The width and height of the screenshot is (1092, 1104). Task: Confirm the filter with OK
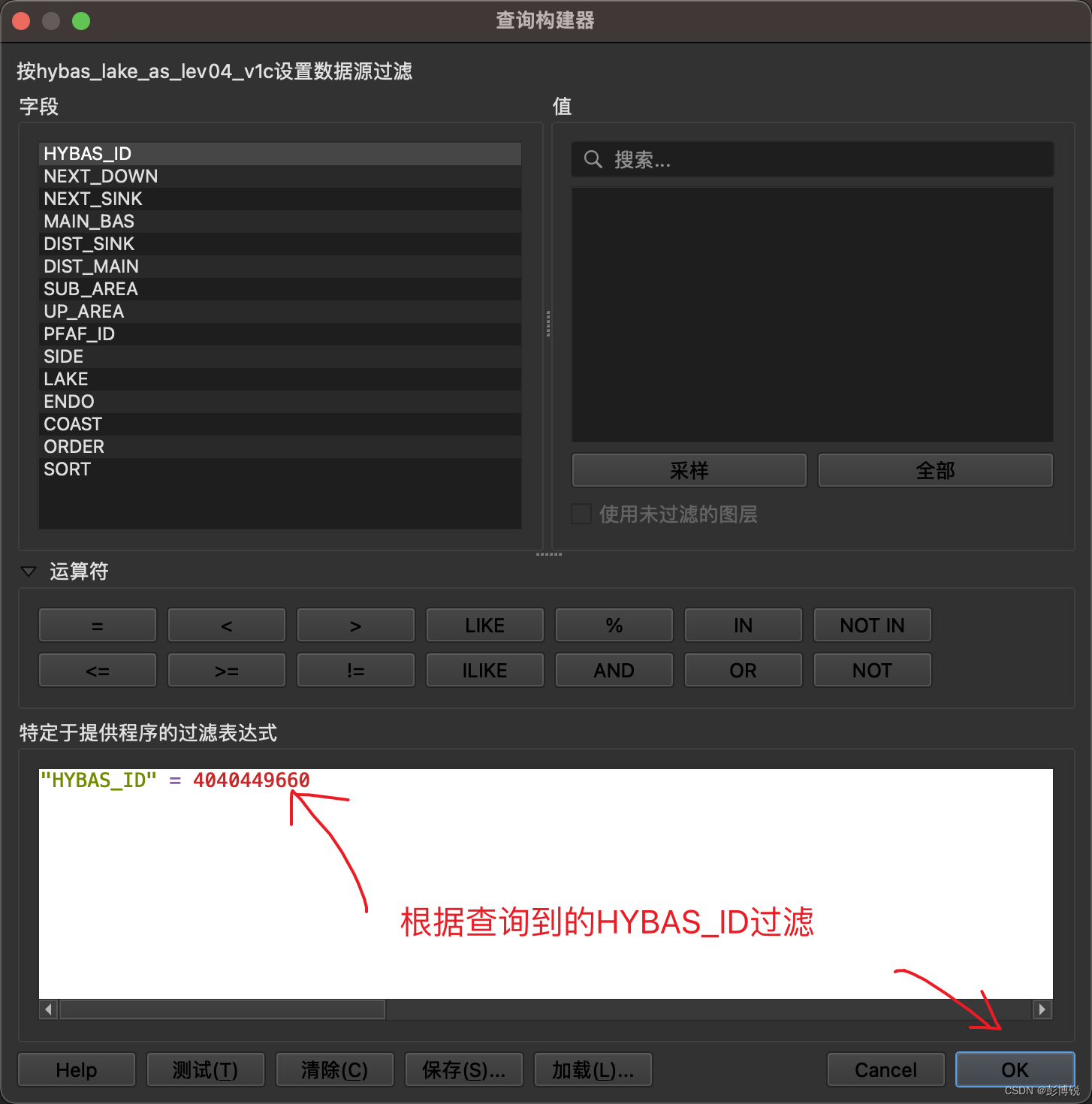(1014, 1069)
